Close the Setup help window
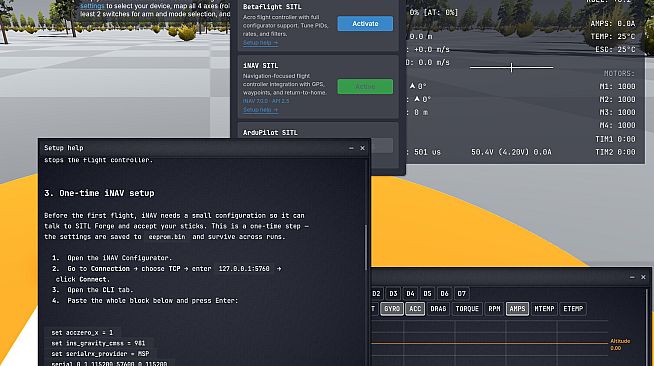Screen dimensions: 654x366 [362, 148]
